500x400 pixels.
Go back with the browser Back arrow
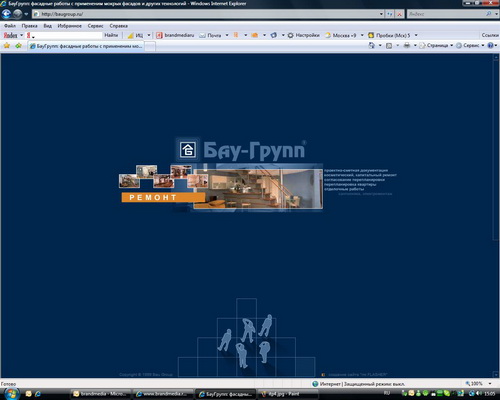point(6,14)
